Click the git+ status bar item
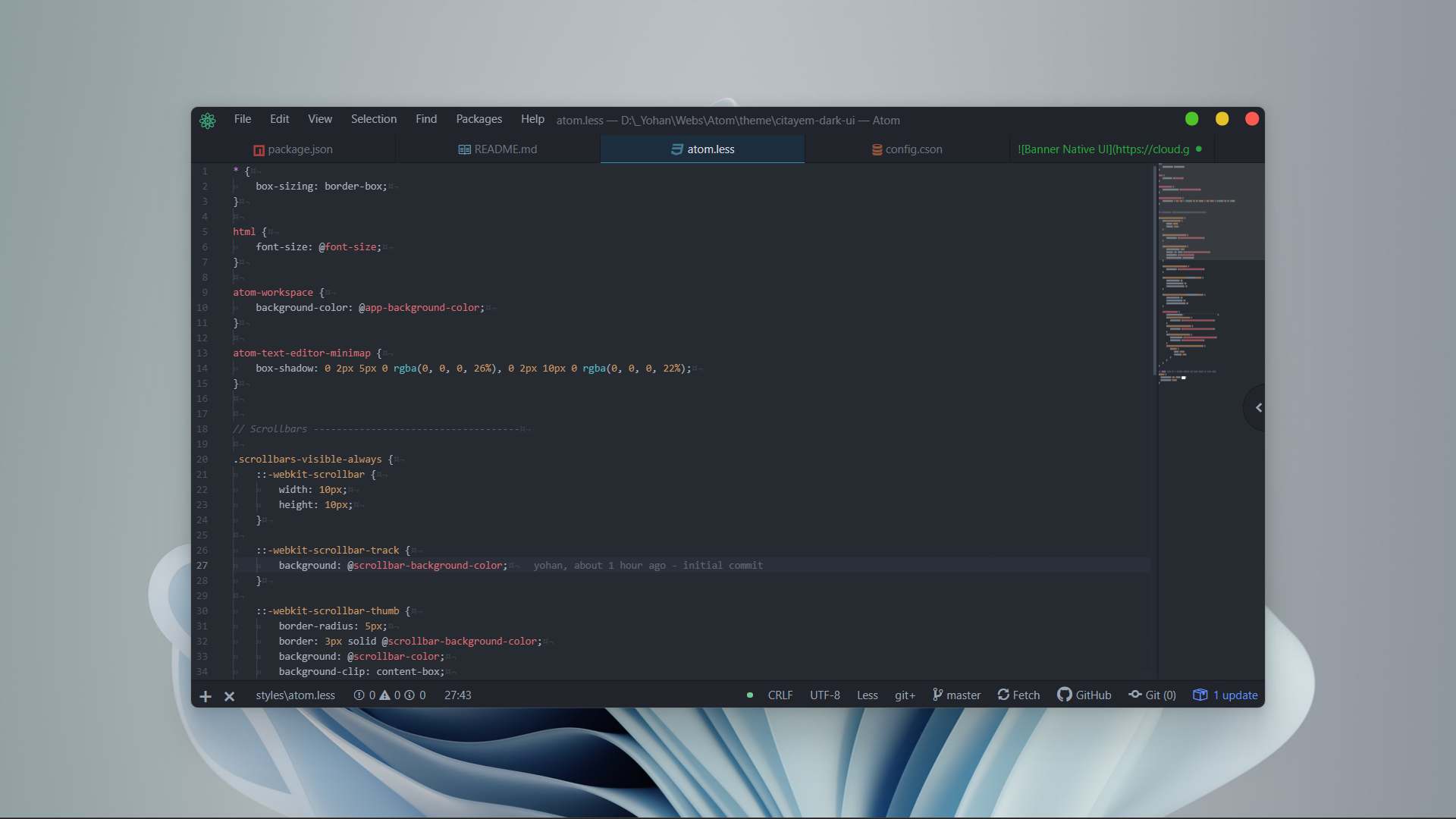 click(905, 695)
